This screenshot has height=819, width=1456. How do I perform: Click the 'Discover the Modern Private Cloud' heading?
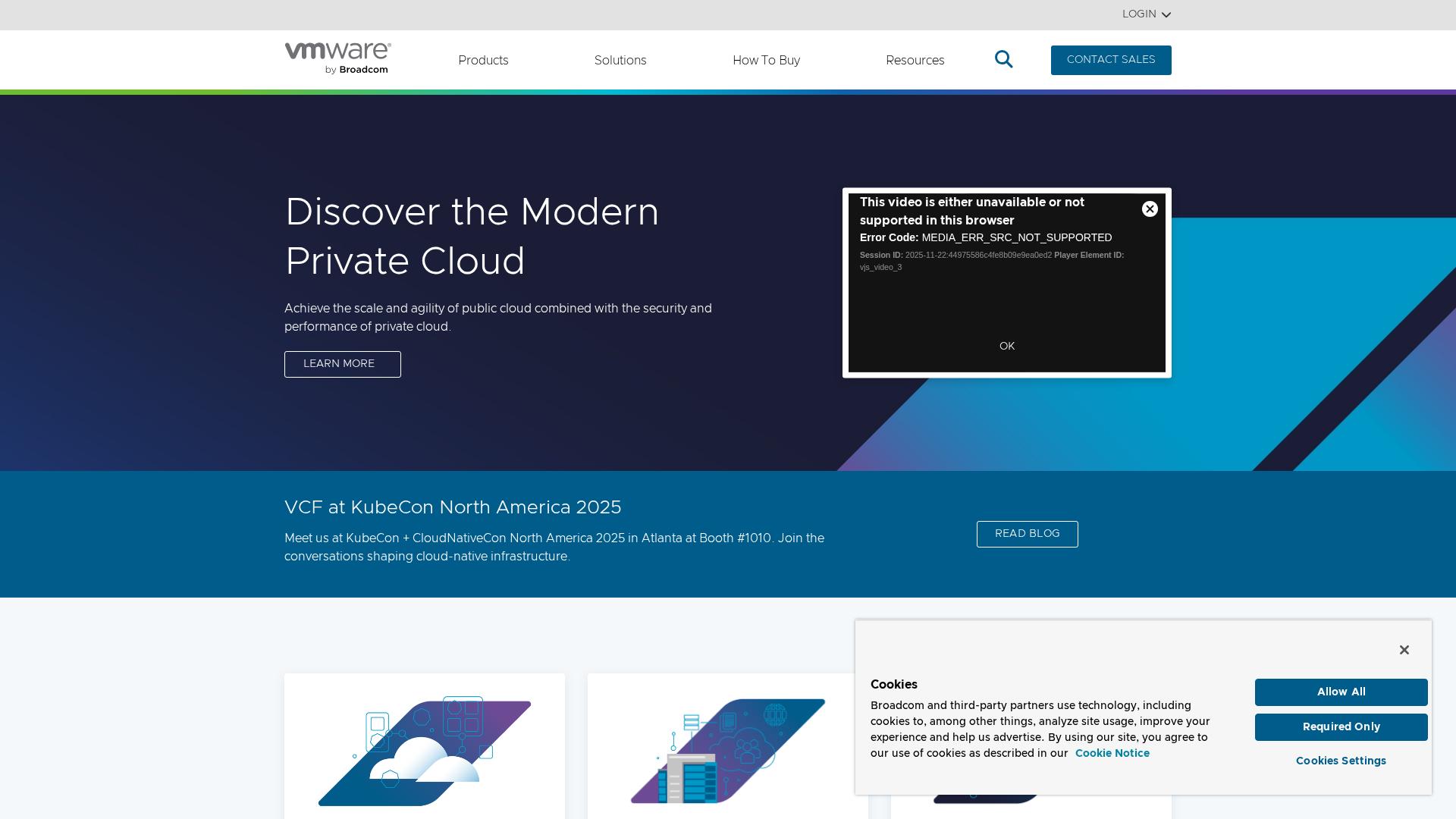coord(472,237)
